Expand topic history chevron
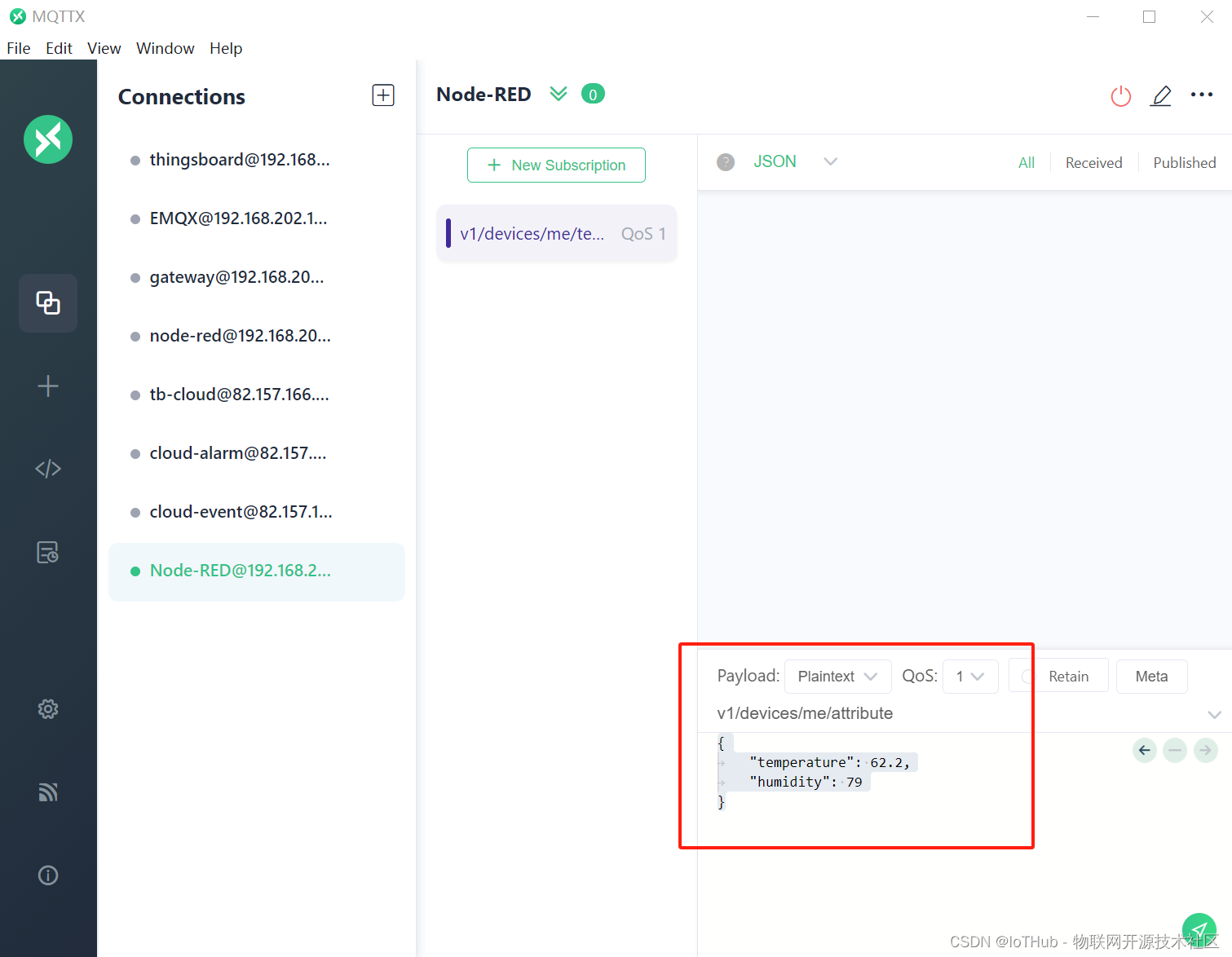The width and height of the screenshot is (1232, 957). coord(1214,714)
